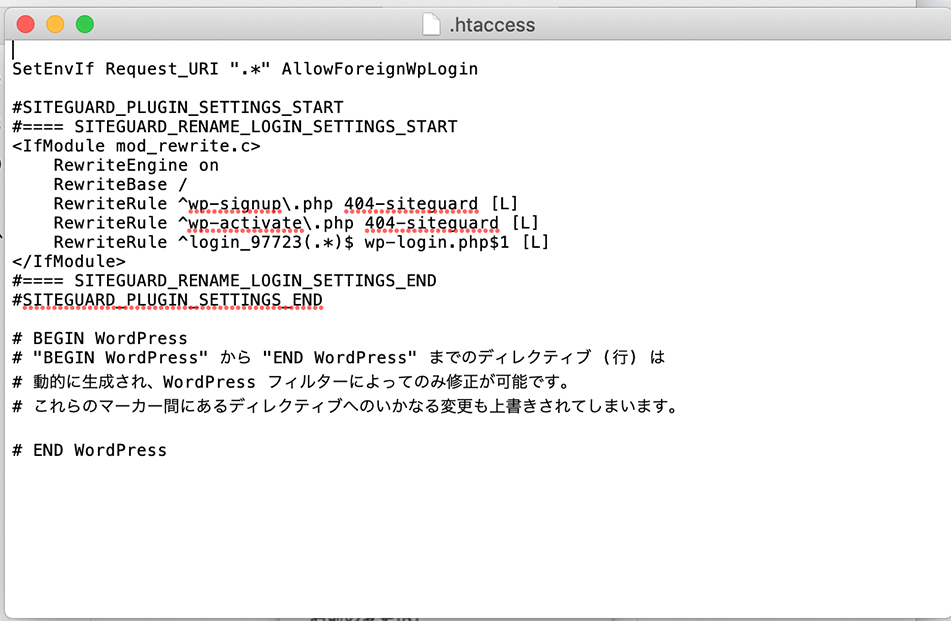Click the .htaccess document icon in title bar
The image size is (951, 621).
431,25
